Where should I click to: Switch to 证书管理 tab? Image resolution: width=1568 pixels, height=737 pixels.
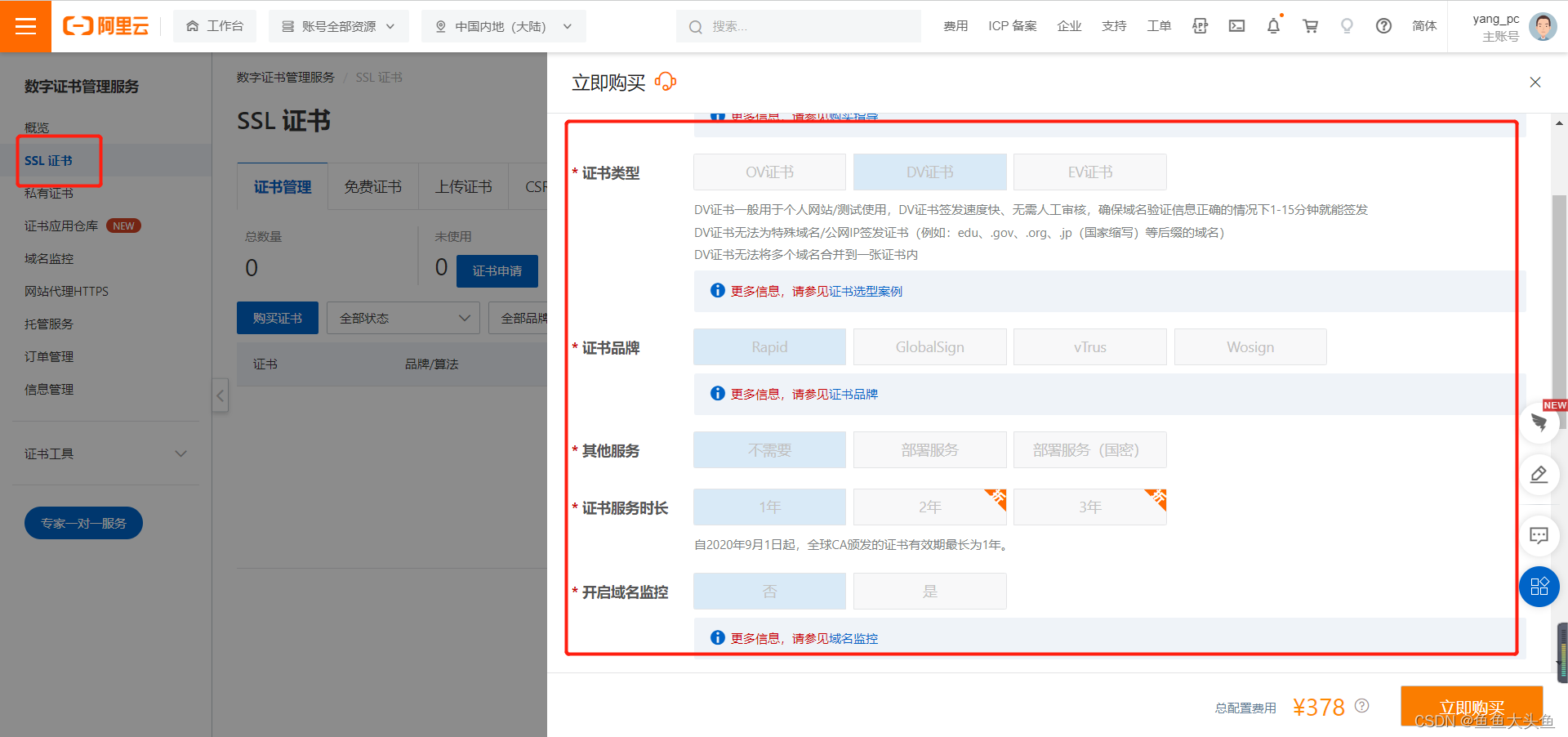point(283,187)
